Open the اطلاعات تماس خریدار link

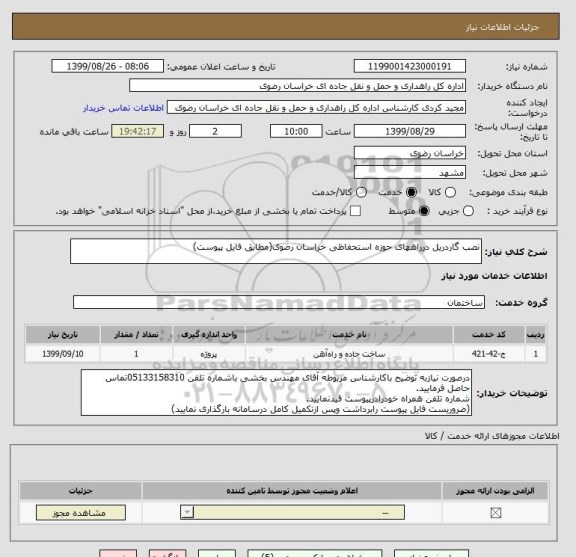point(123,108)
